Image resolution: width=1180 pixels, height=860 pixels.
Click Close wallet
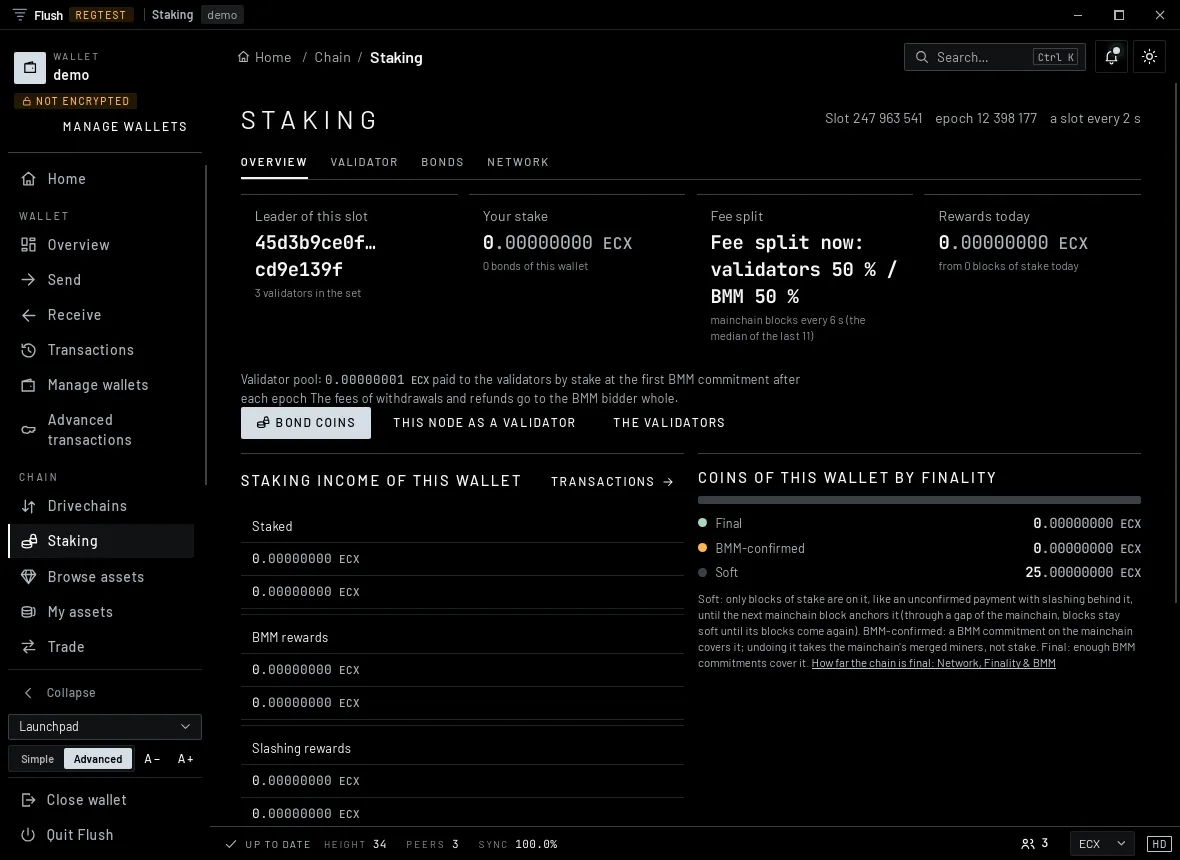tap(105, 800)
